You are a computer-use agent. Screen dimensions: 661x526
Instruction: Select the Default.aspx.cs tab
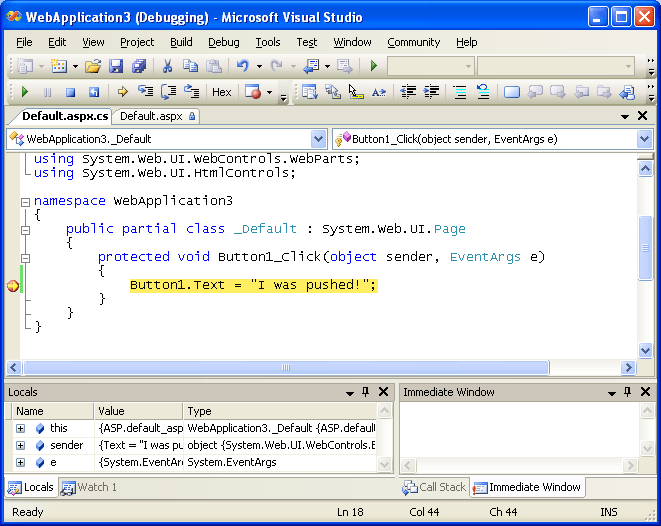(x=63, y=116)
